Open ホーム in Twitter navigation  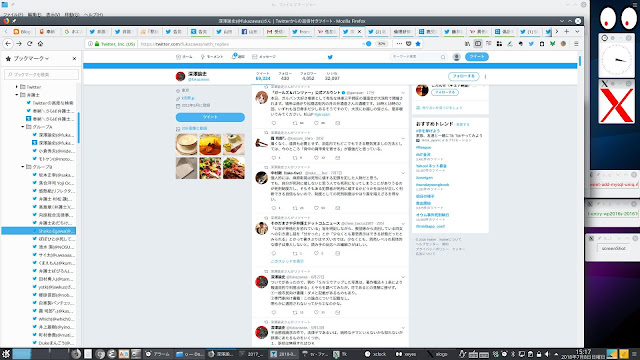(x=184, y=57)
